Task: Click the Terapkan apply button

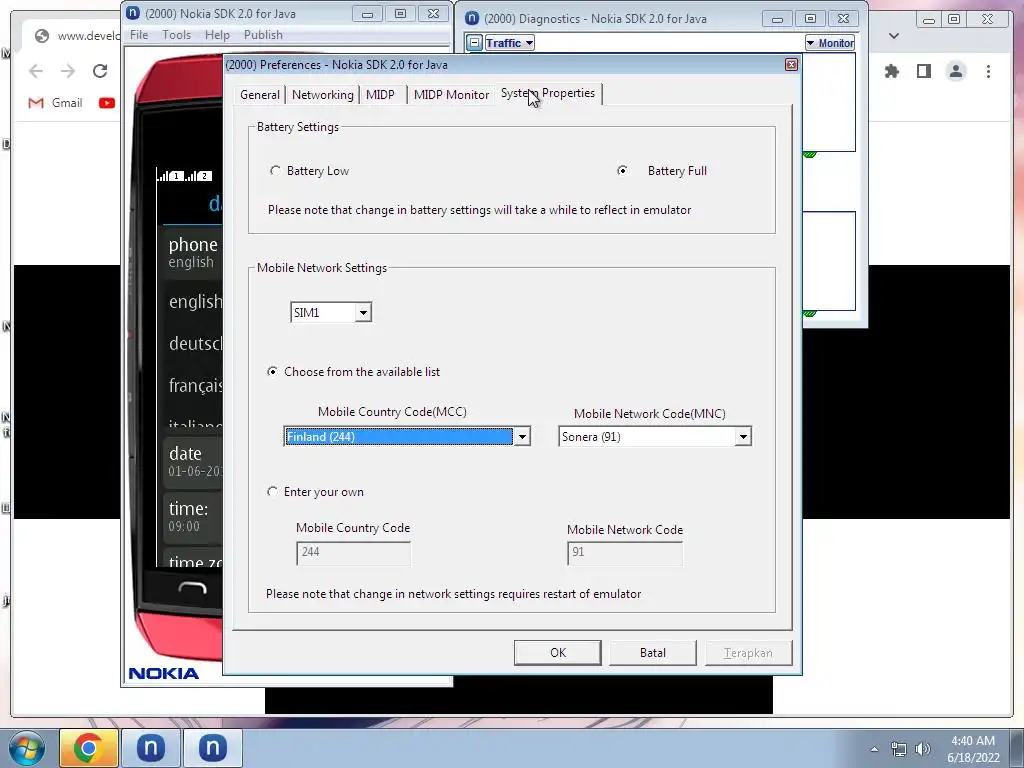Action: [748, 652]
